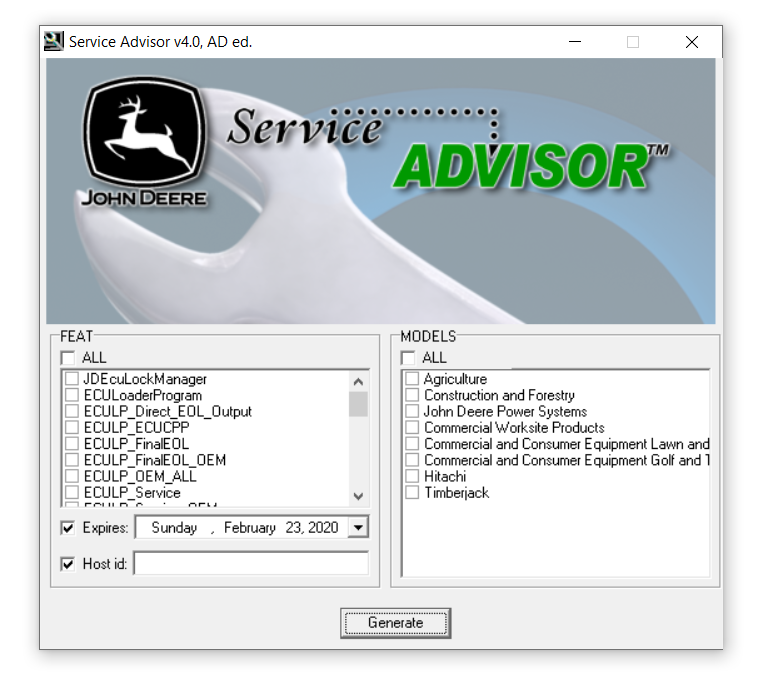Check the JDEcuLockManager checkbox
Viewport: 777px width, 682px height.
point(72,379)
